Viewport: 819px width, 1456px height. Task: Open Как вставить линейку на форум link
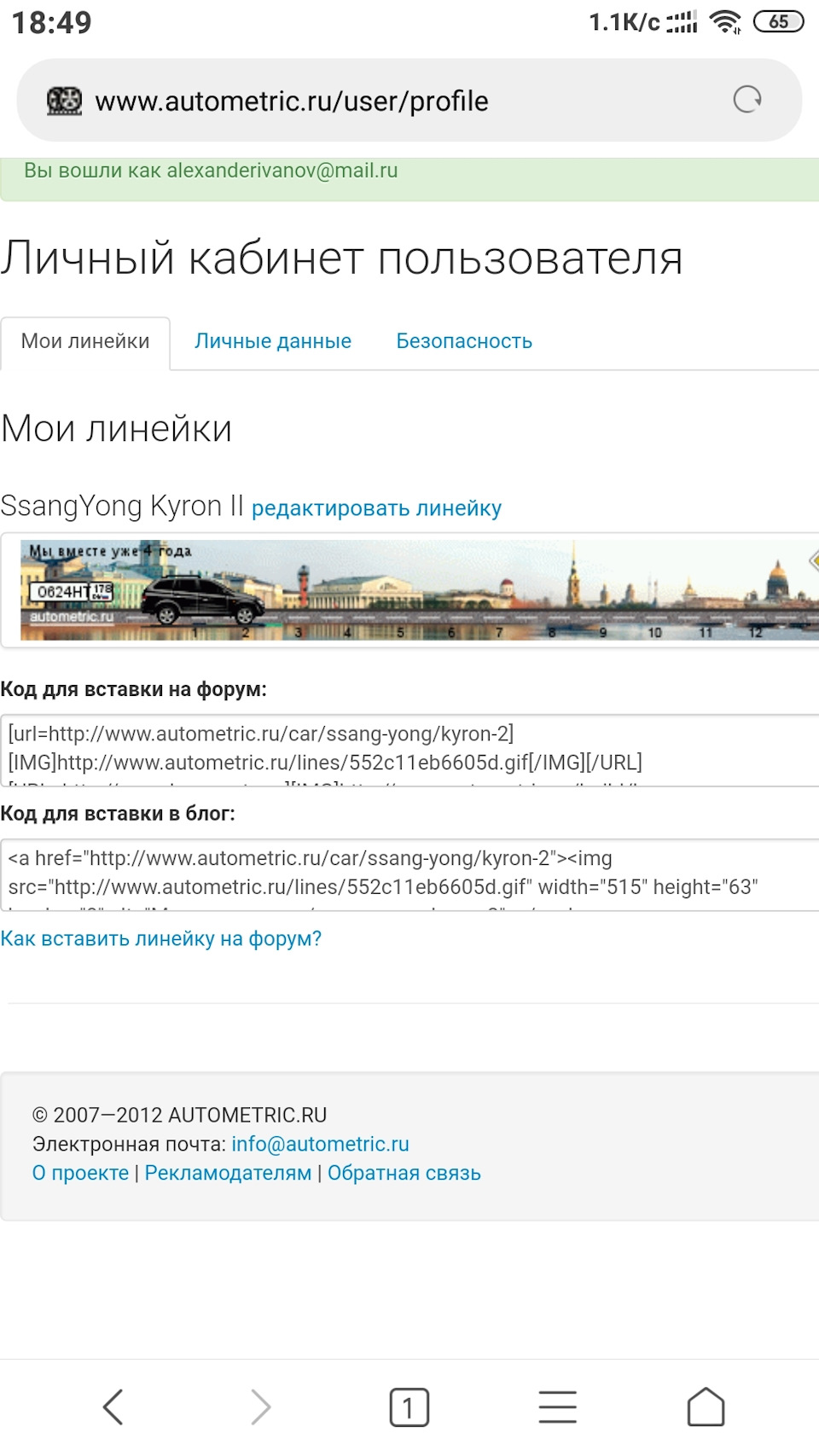pyautogui.click(x=161, y=939)
